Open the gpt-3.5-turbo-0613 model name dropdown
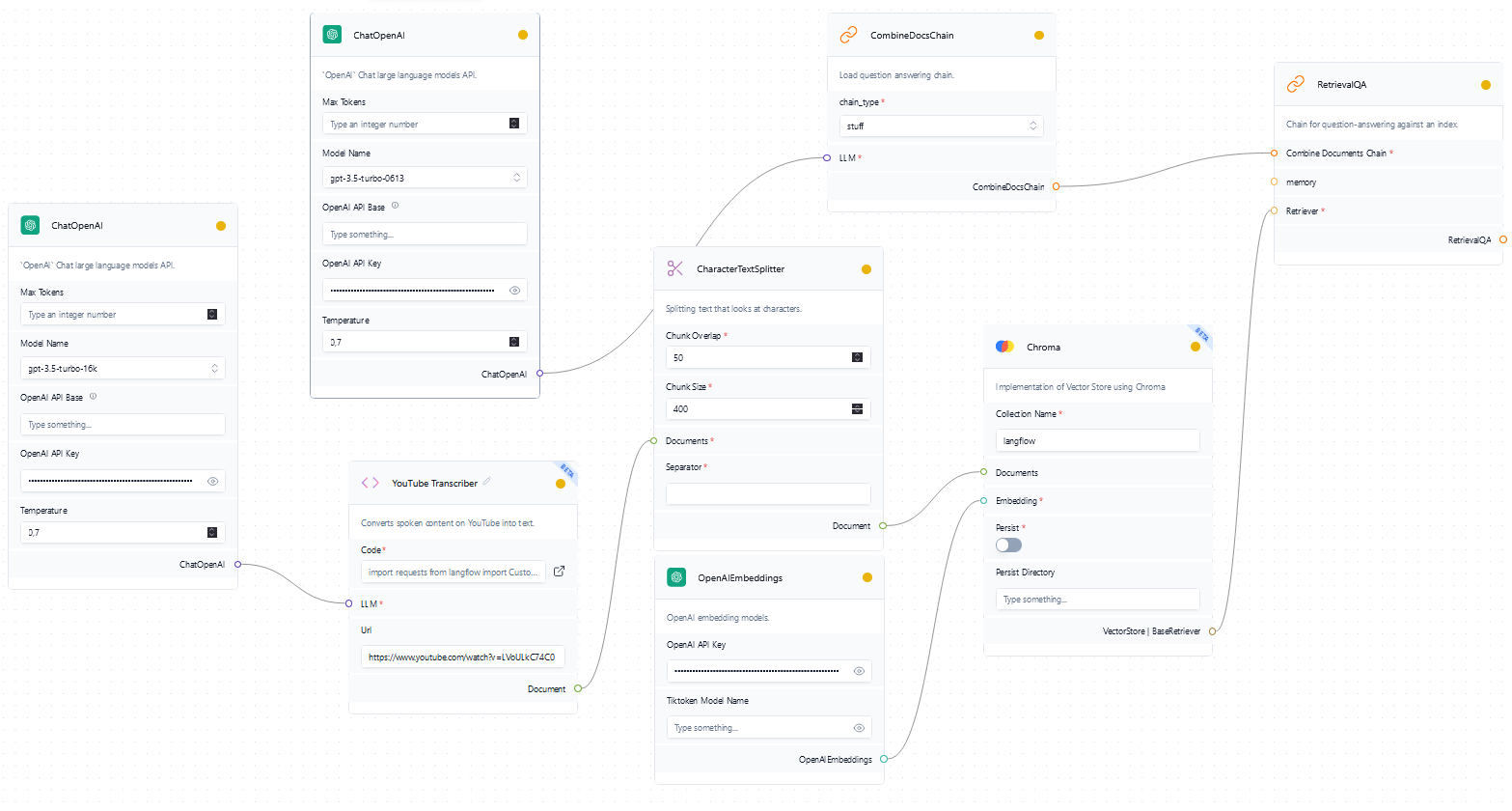1512x811 pixels. (x=425, y=178)
